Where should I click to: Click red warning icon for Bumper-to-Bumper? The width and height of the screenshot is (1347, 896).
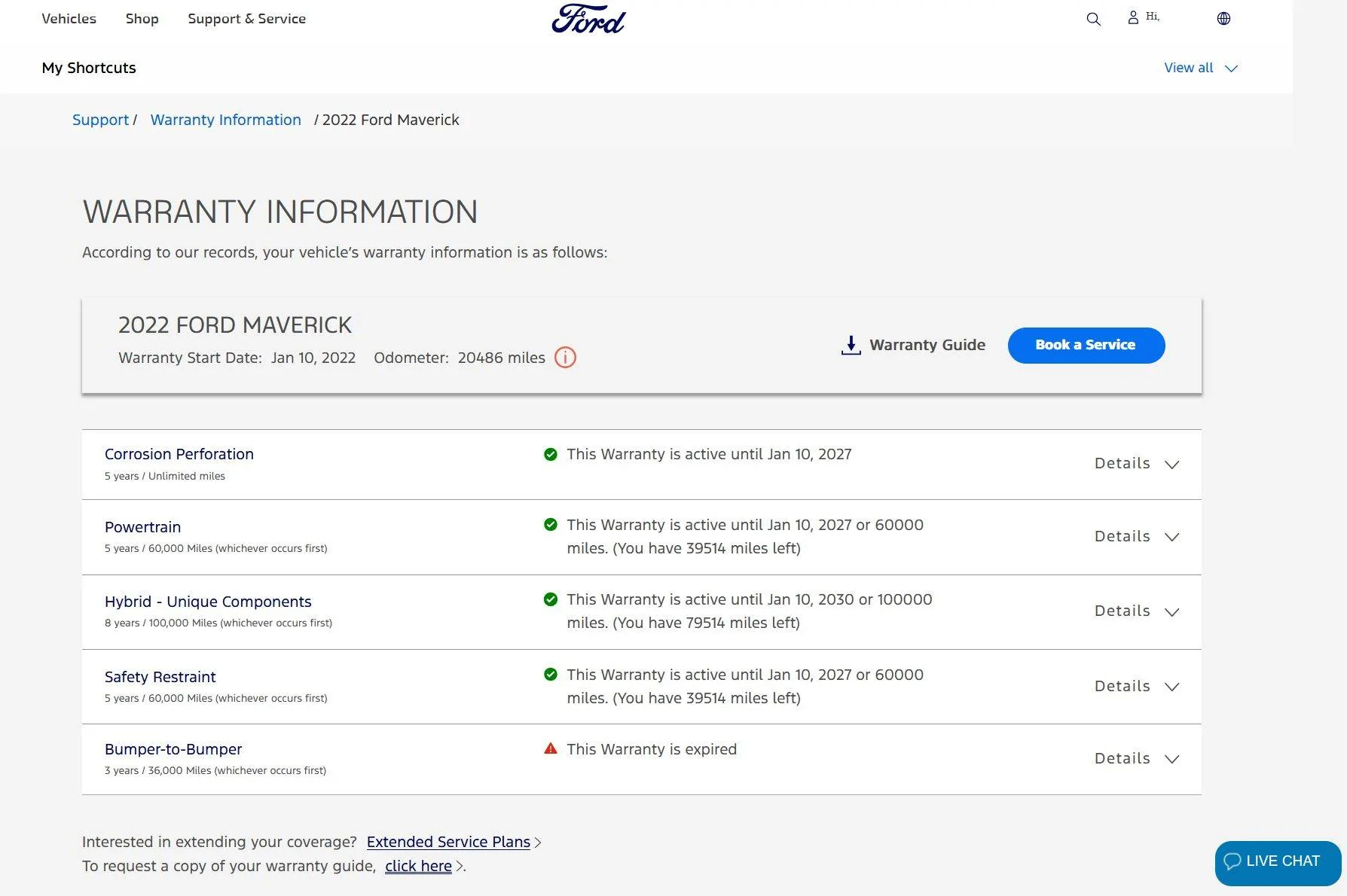tap(551, 748)
